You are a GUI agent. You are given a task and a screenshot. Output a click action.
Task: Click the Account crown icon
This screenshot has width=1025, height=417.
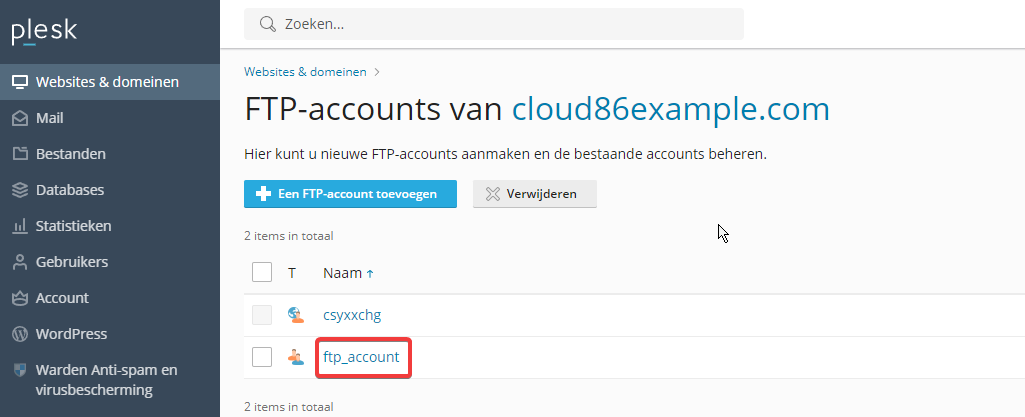point(20,298)
